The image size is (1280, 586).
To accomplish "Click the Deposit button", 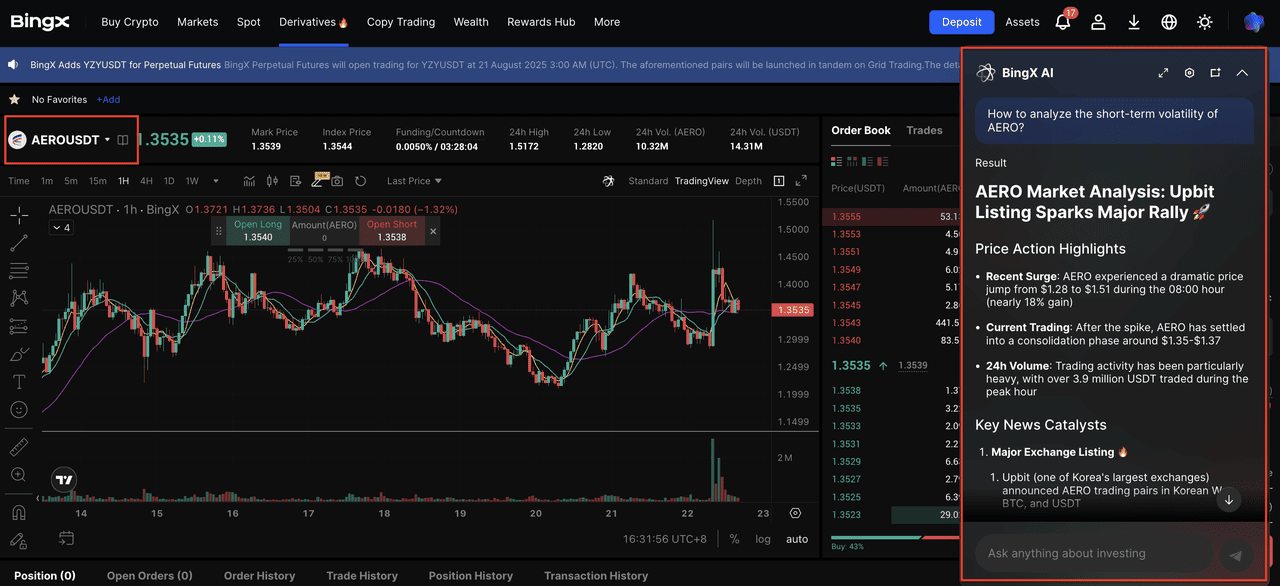I will [x=961, y=22].
